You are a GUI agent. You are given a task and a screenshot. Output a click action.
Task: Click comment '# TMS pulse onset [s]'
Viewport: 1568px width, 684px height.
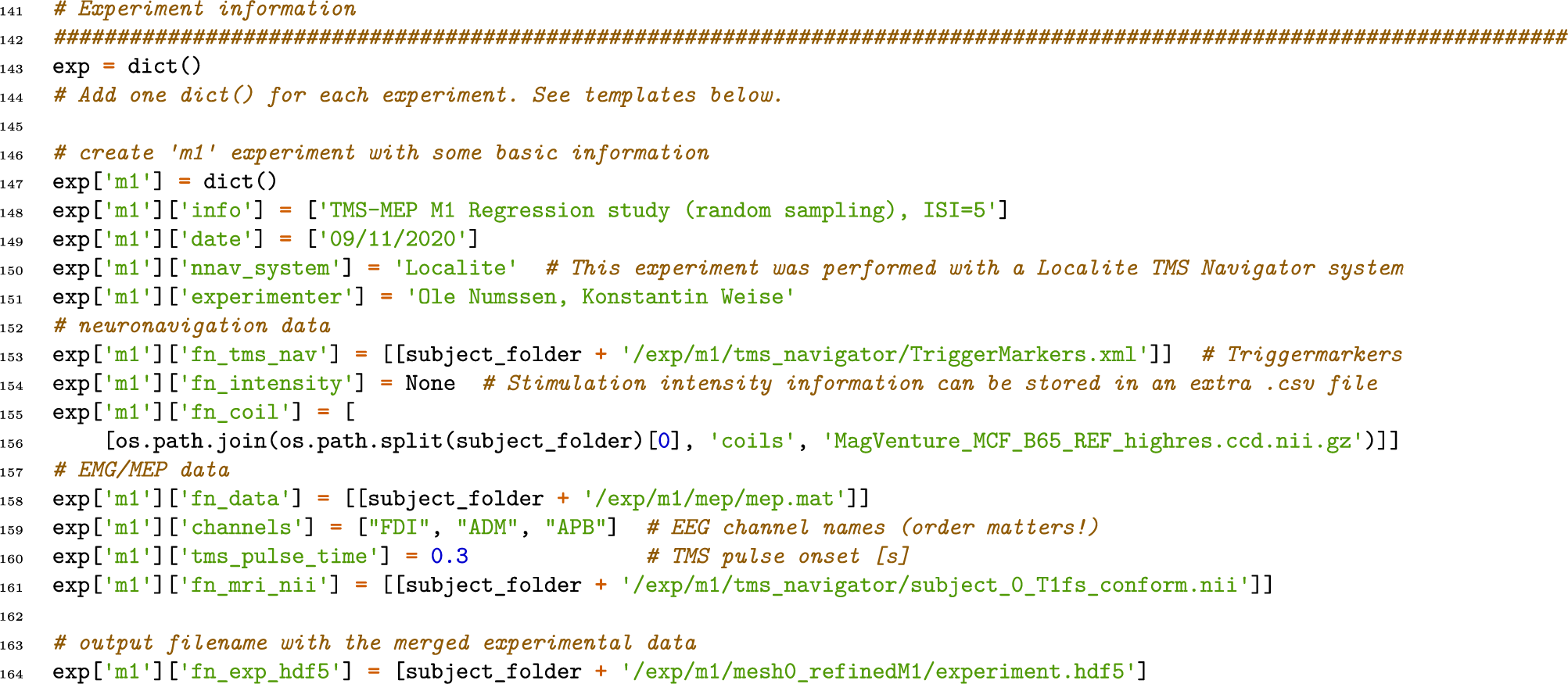(x=778, y=558)
